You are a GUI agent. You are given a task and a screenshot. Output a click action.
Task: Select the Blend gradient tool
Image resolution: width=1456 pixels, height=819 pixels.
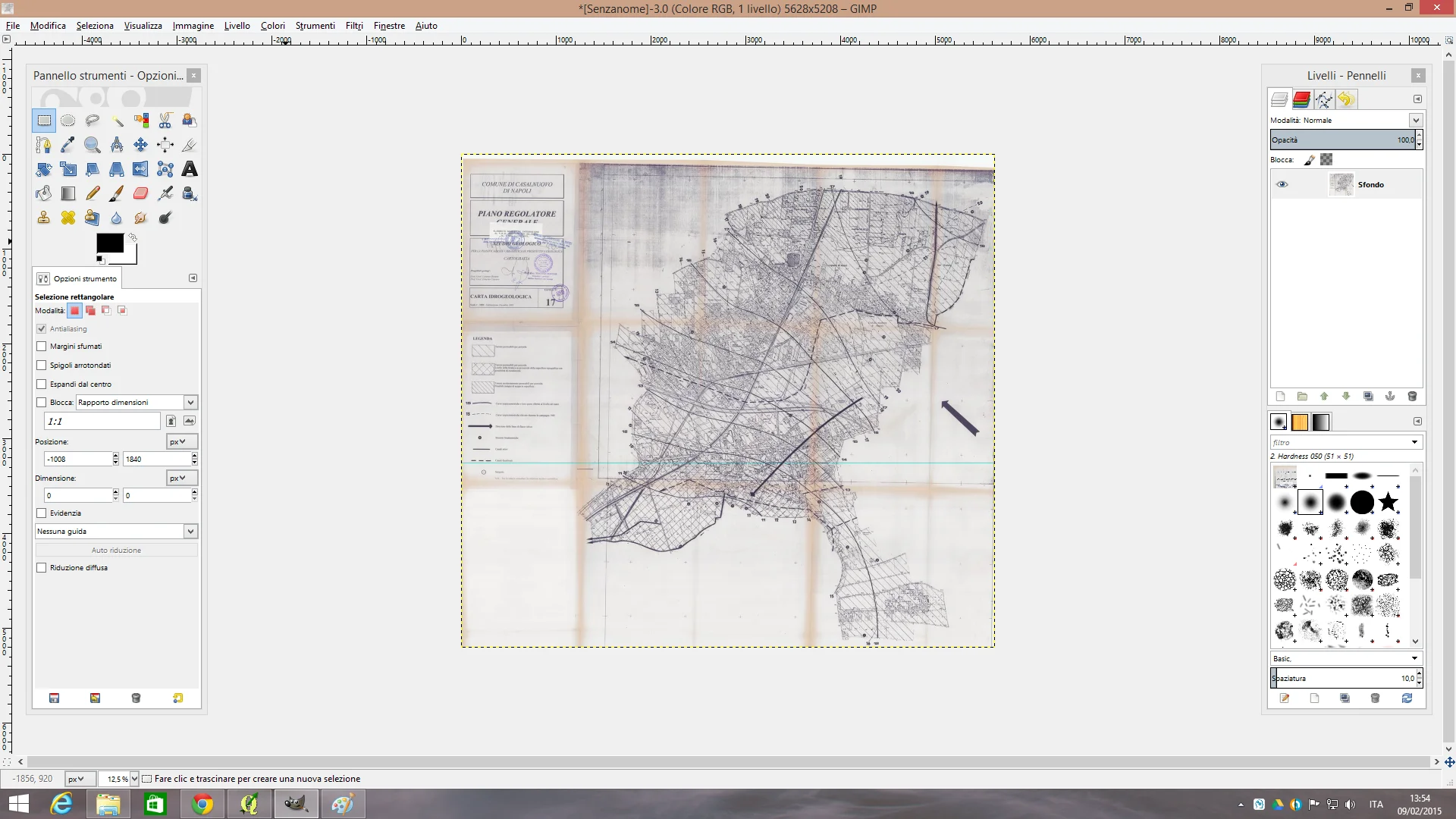click(x=68, y=193)
